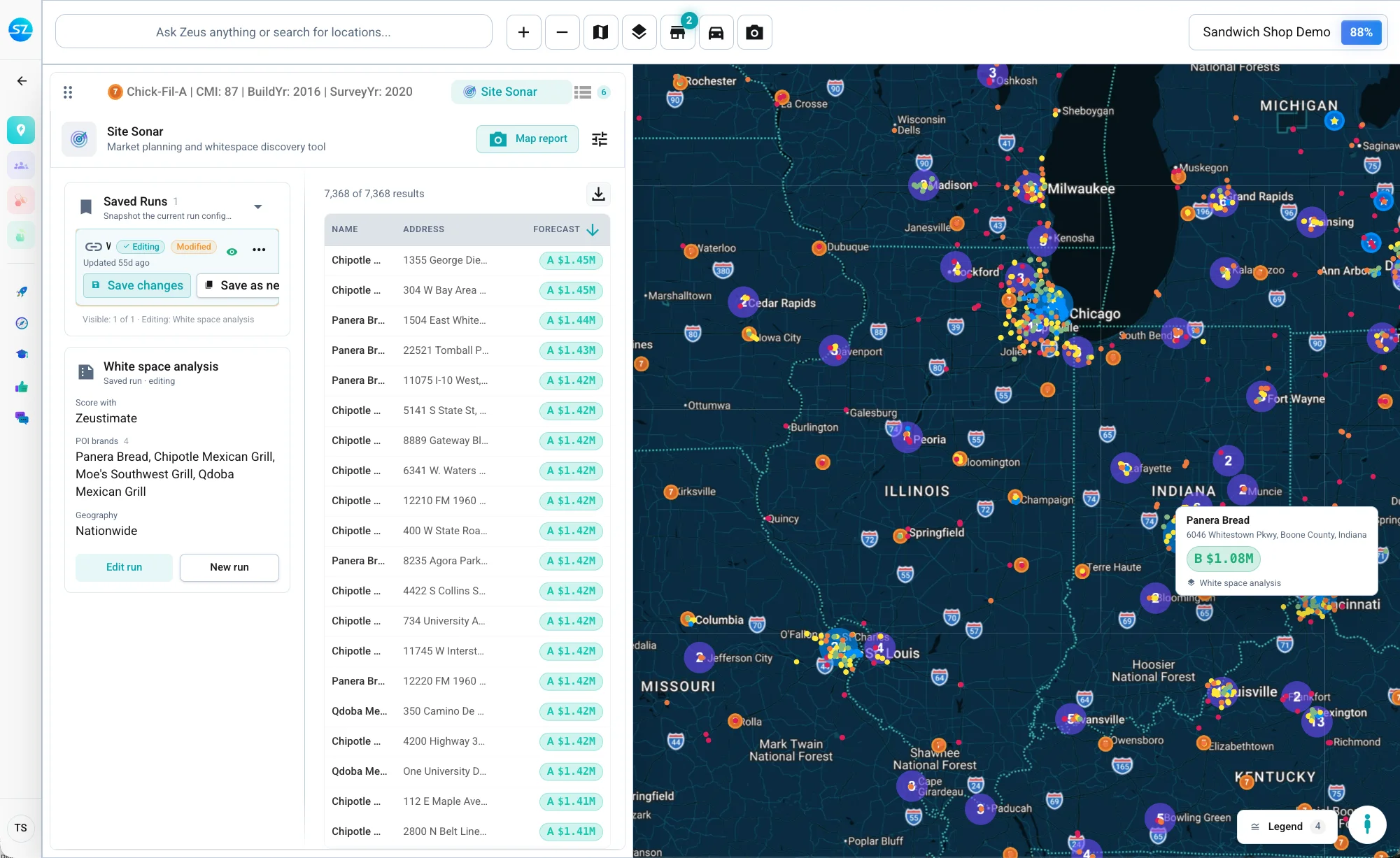Click the pegman street view button
Screen dimensions: 1400x858
pyautogui.click(x=1367, y=824)
